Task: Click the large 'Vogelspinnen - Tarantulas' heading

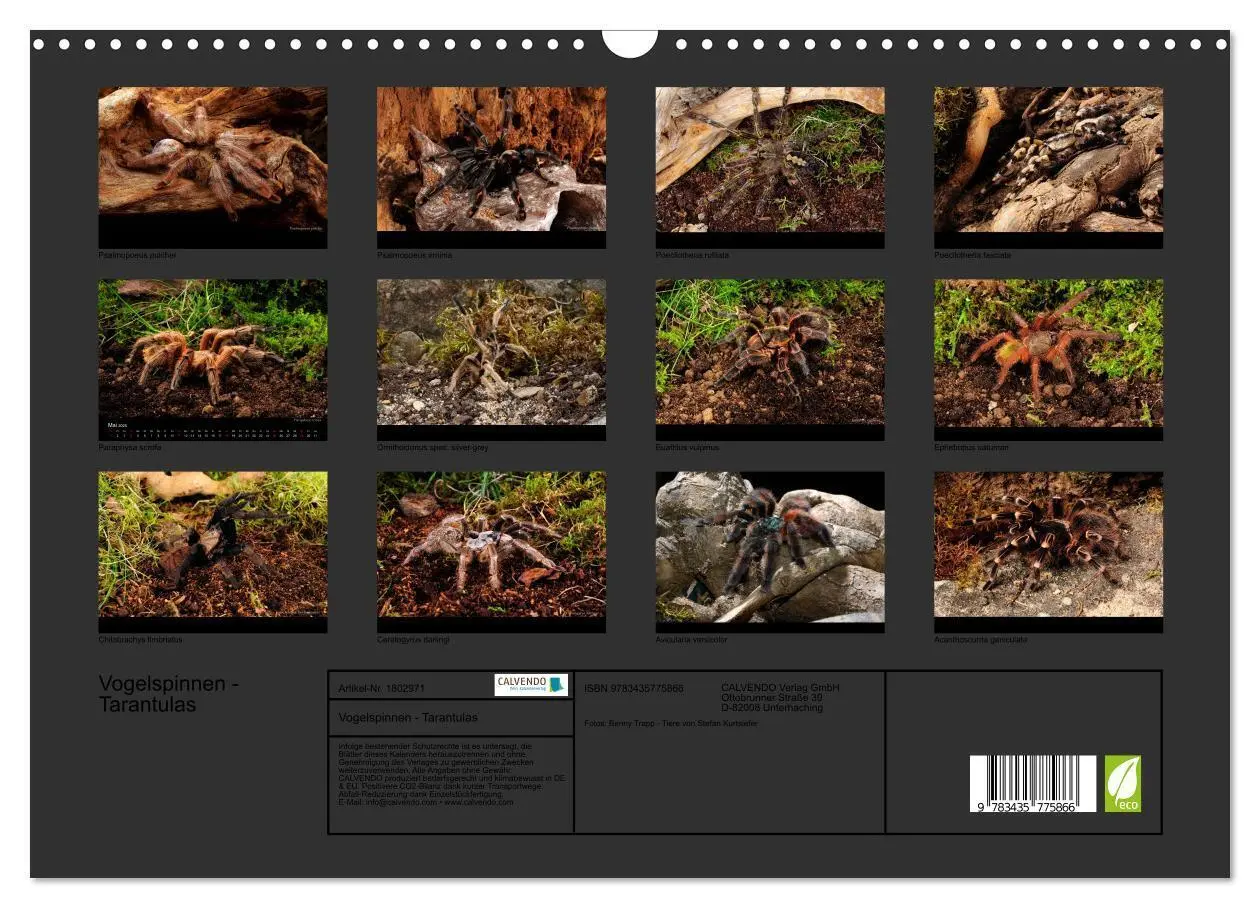Action: (168, 694)
